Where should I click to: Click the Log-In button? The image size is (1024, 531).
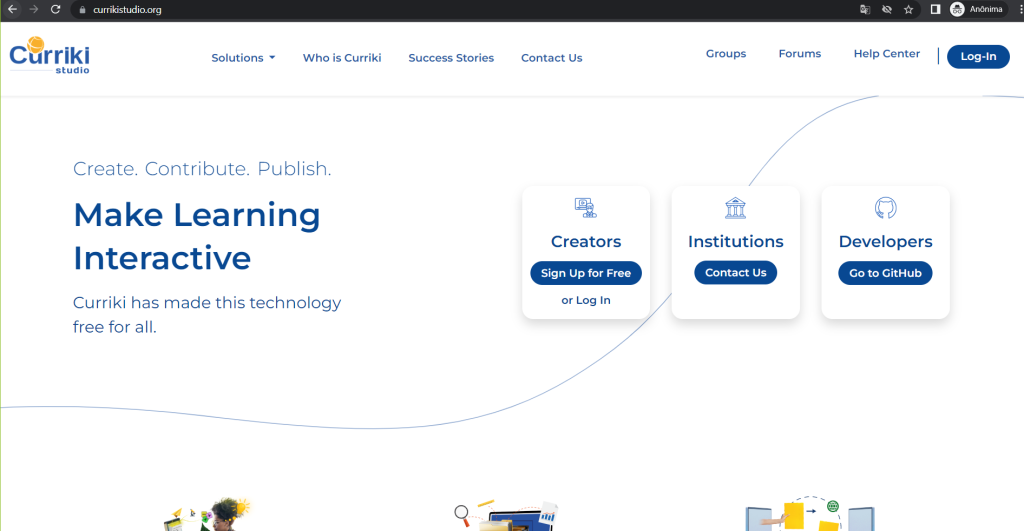(978, 56)
